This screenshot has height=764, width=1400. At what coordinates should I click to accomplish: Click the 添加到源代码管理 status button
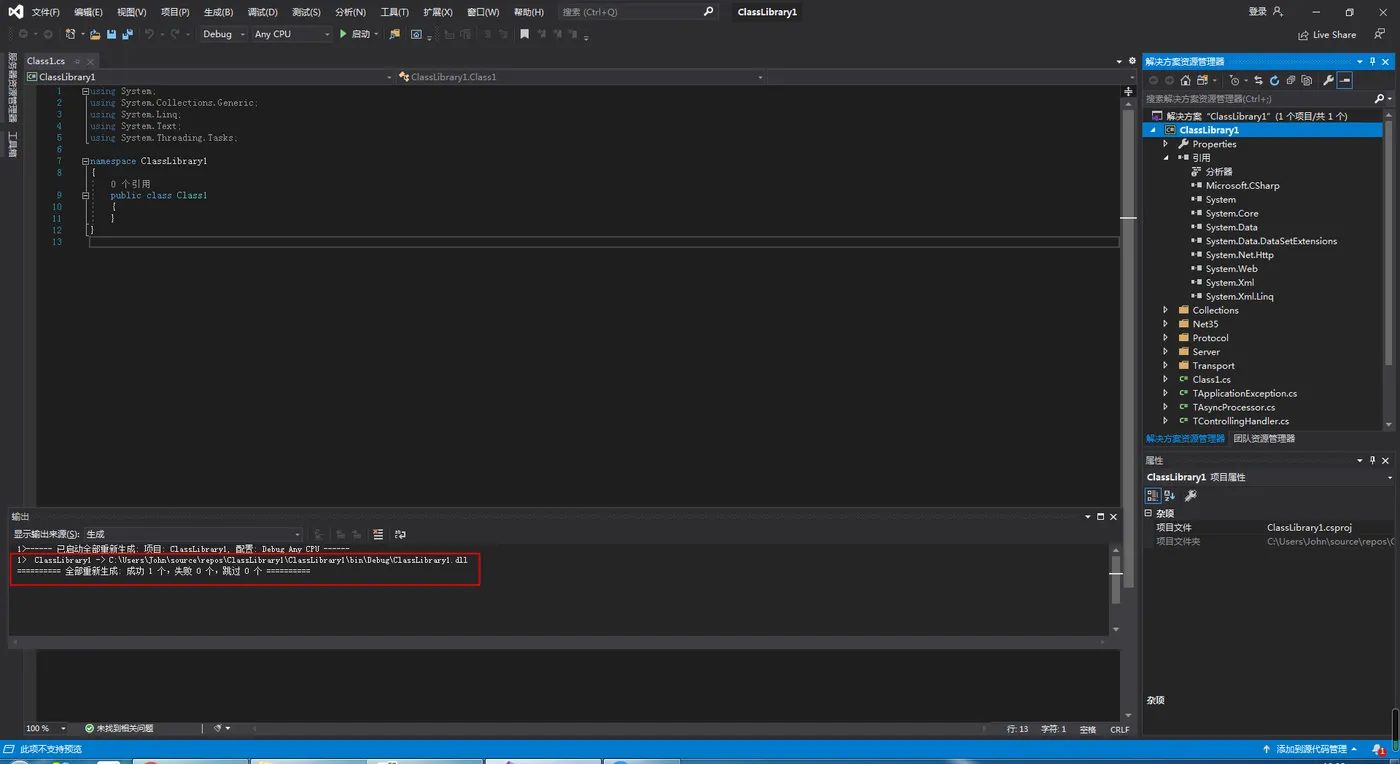click(1310, 749)
